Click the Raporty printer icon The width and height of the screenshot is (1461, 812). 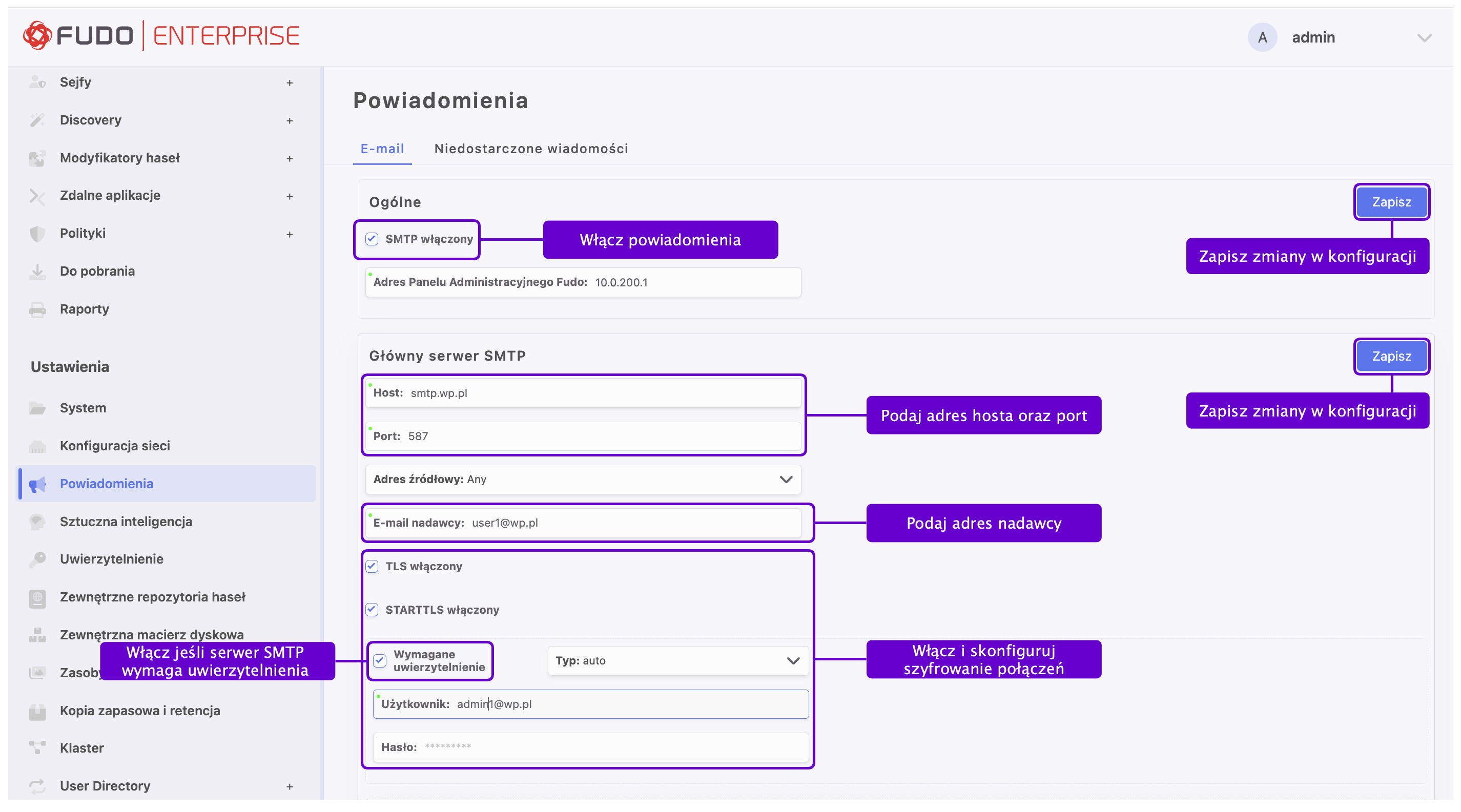pyautogui.click(x=37, y=309)
